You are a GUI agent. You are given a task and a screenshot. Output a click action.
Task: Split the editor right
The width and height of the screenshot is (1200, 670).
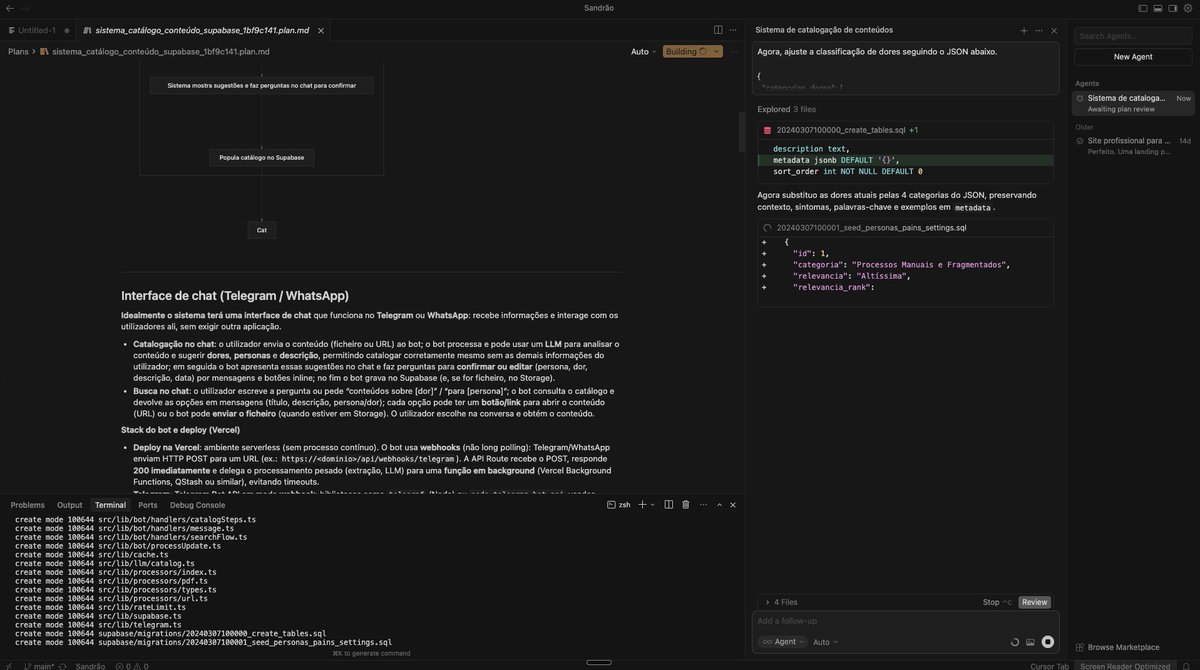pyautogui.click(x=718, y=31)
